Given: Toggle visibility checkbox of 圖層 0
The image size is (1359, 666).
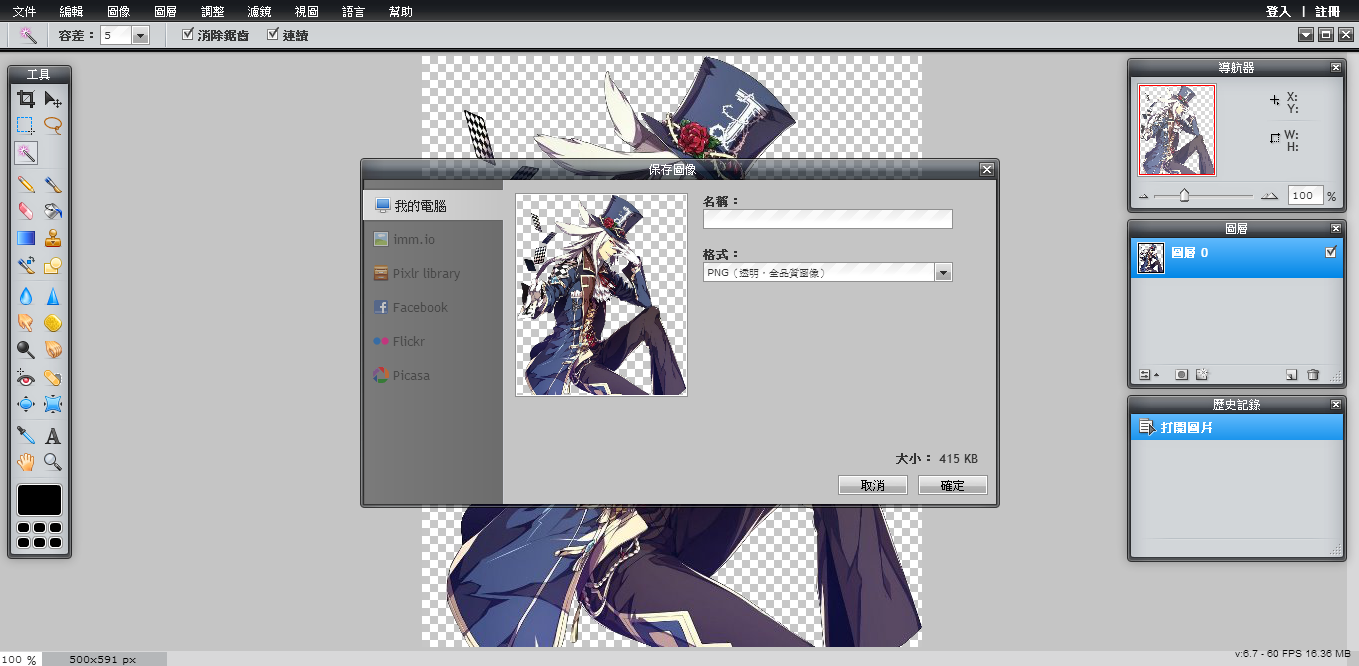Looking at the screenshot, I should coord(1330,253).
